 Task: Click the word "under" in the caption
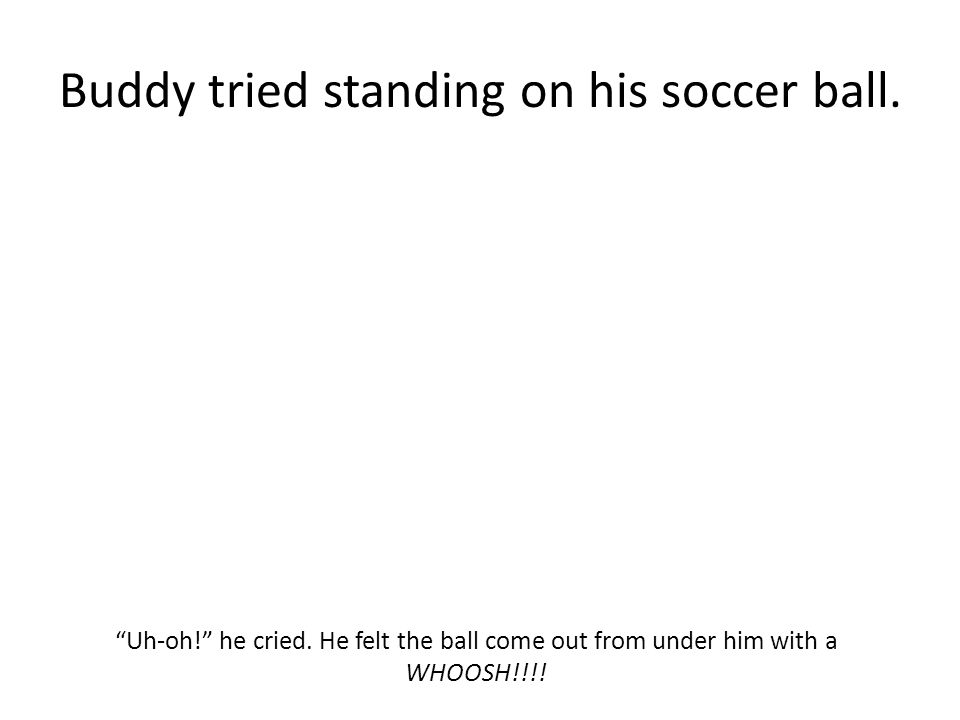click(684, 640)
